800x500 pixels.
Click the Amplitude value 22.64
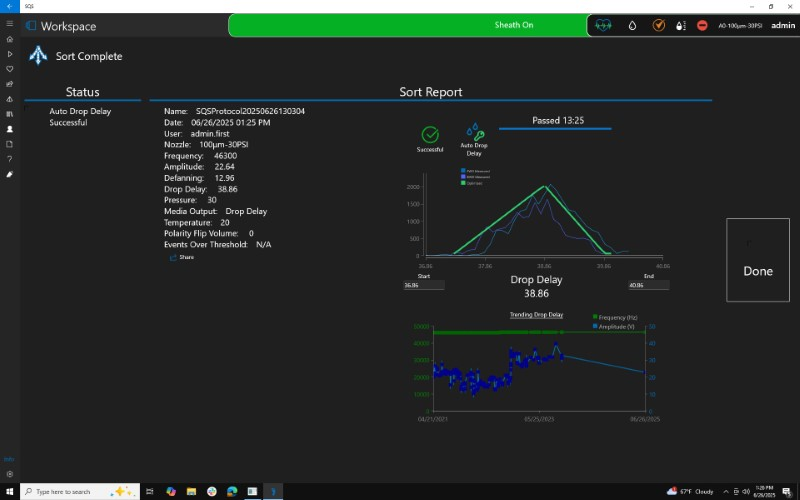pyautogui.click(x=224, y=167)
